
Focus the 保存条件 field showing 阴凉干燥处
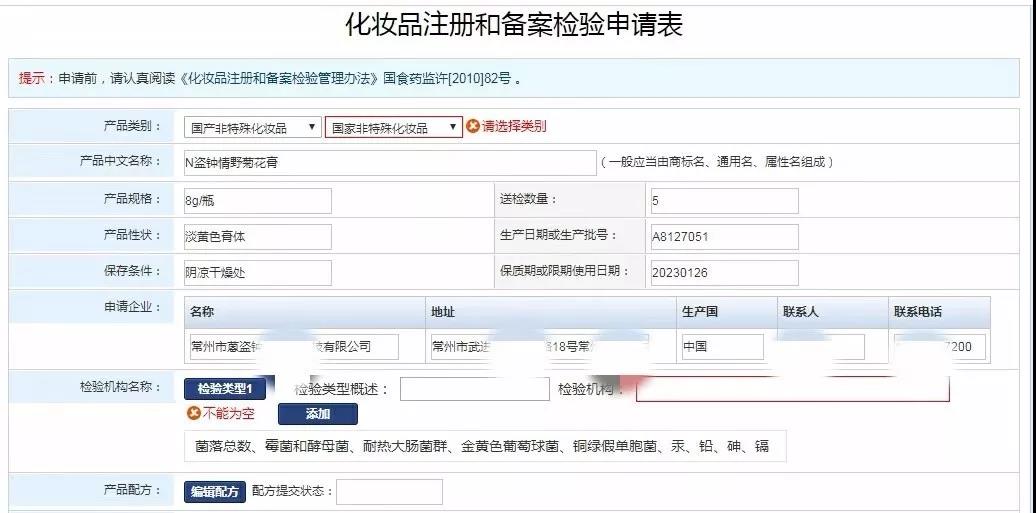[x=258, y=272]
